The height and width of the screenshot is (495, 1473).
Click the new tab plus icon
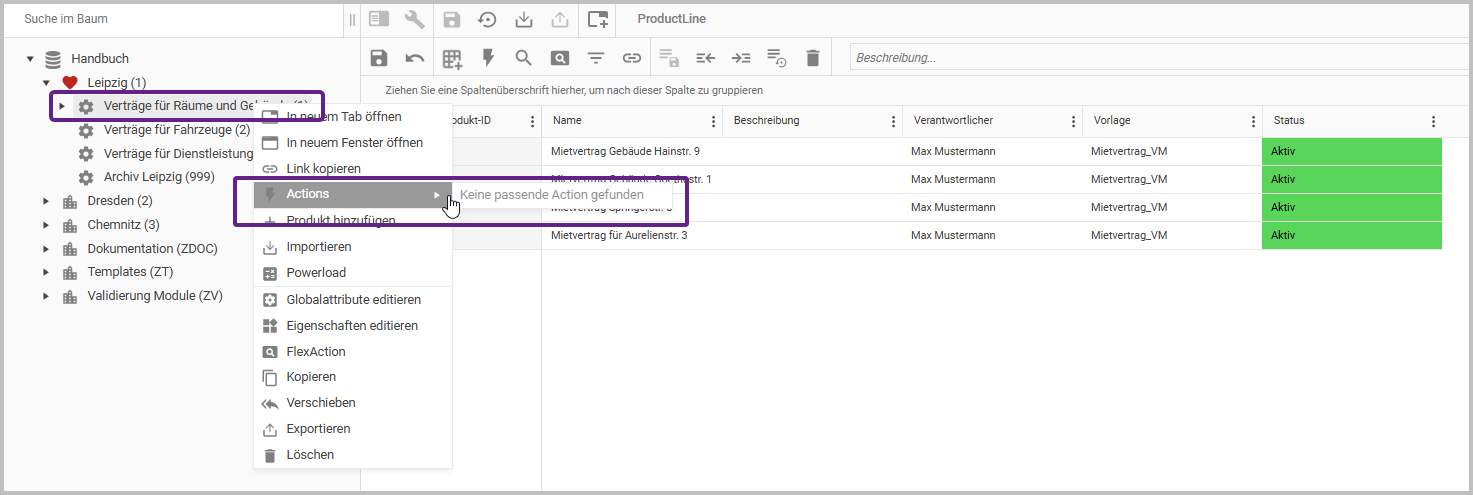tap(598, 19)
